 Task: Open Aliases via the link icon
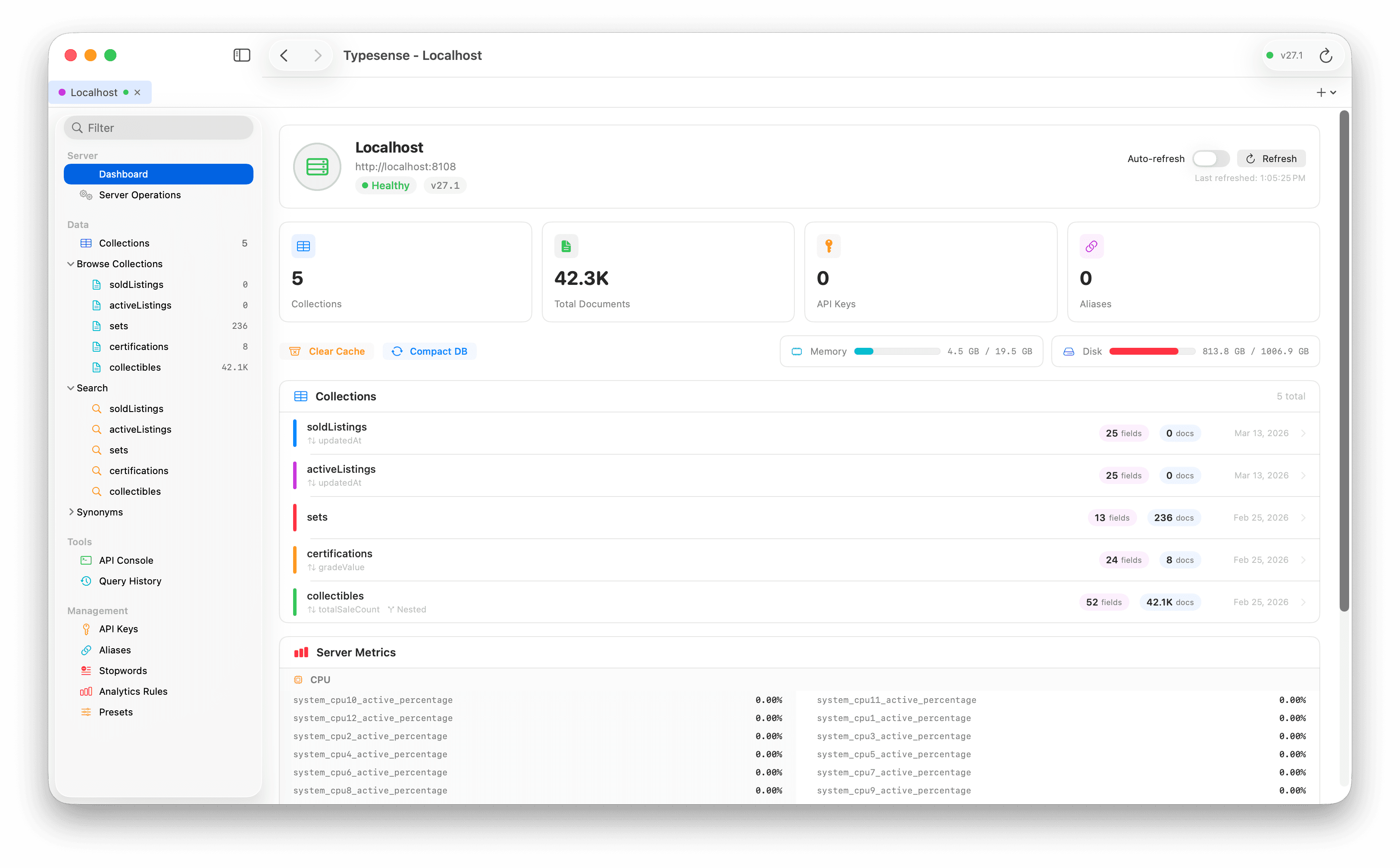[85, 650]
